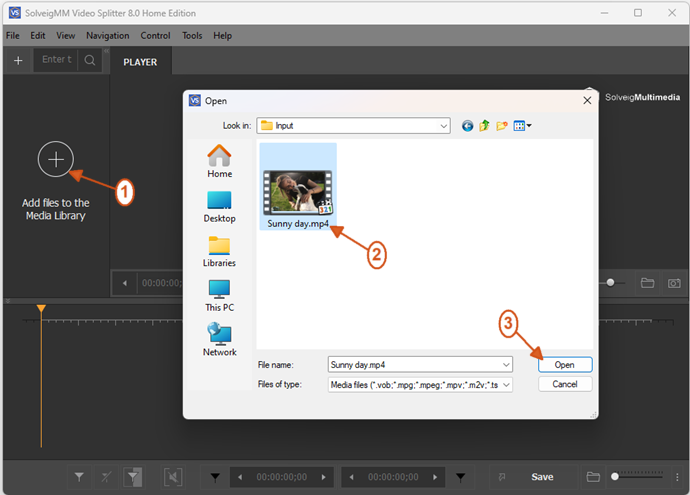Step back the first timecode field
The height and width of the screenshot is (495, 690).
click(x=240, y=477)
